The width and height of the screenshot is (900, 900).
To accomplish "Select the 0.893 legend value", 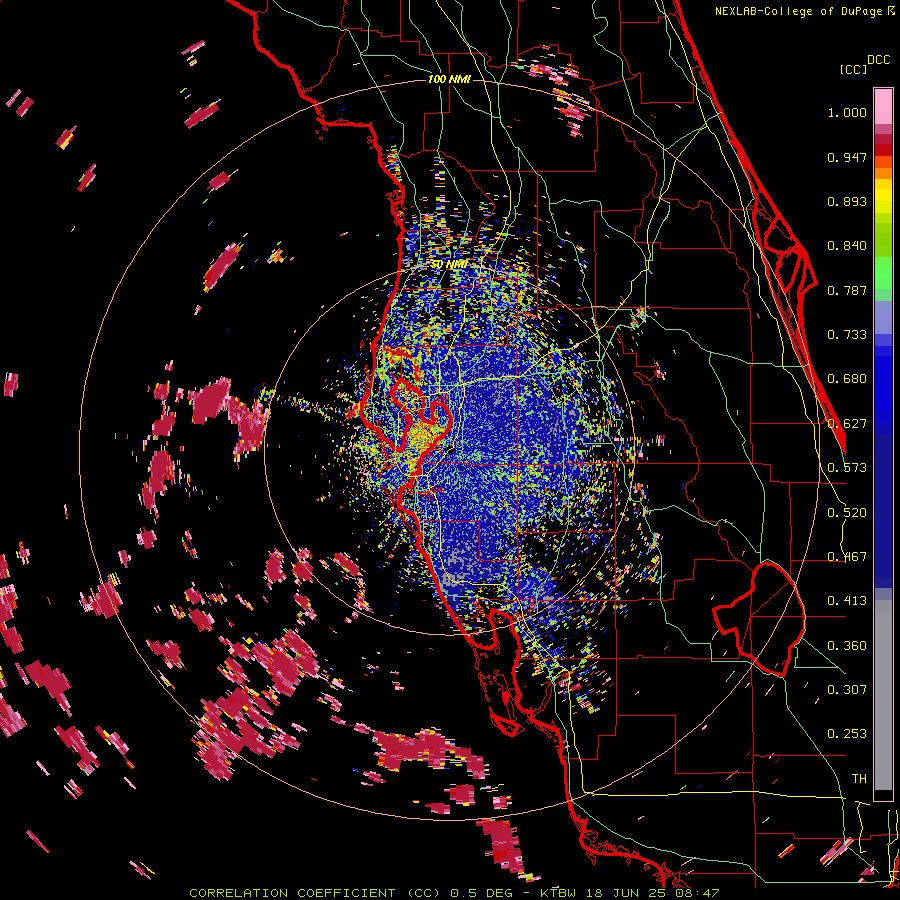I will (x=847, y=201).
